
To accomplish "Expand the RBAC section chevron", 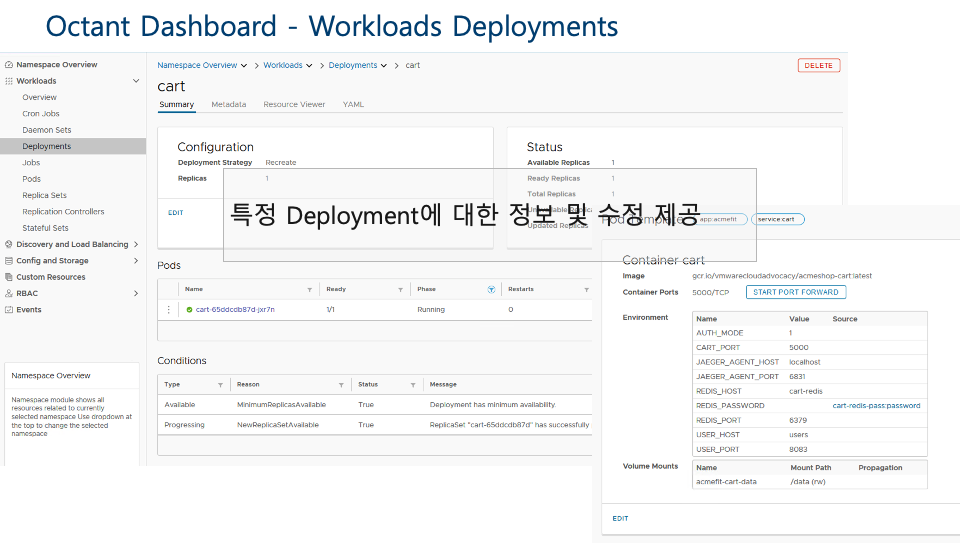I will coord(136,293).
